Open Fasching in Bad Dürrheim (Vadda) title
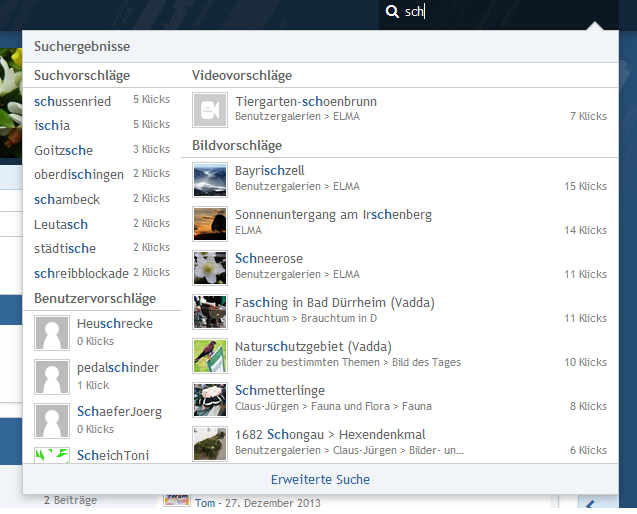This screenshot has height=514, width=637. [x=335, y=303]
